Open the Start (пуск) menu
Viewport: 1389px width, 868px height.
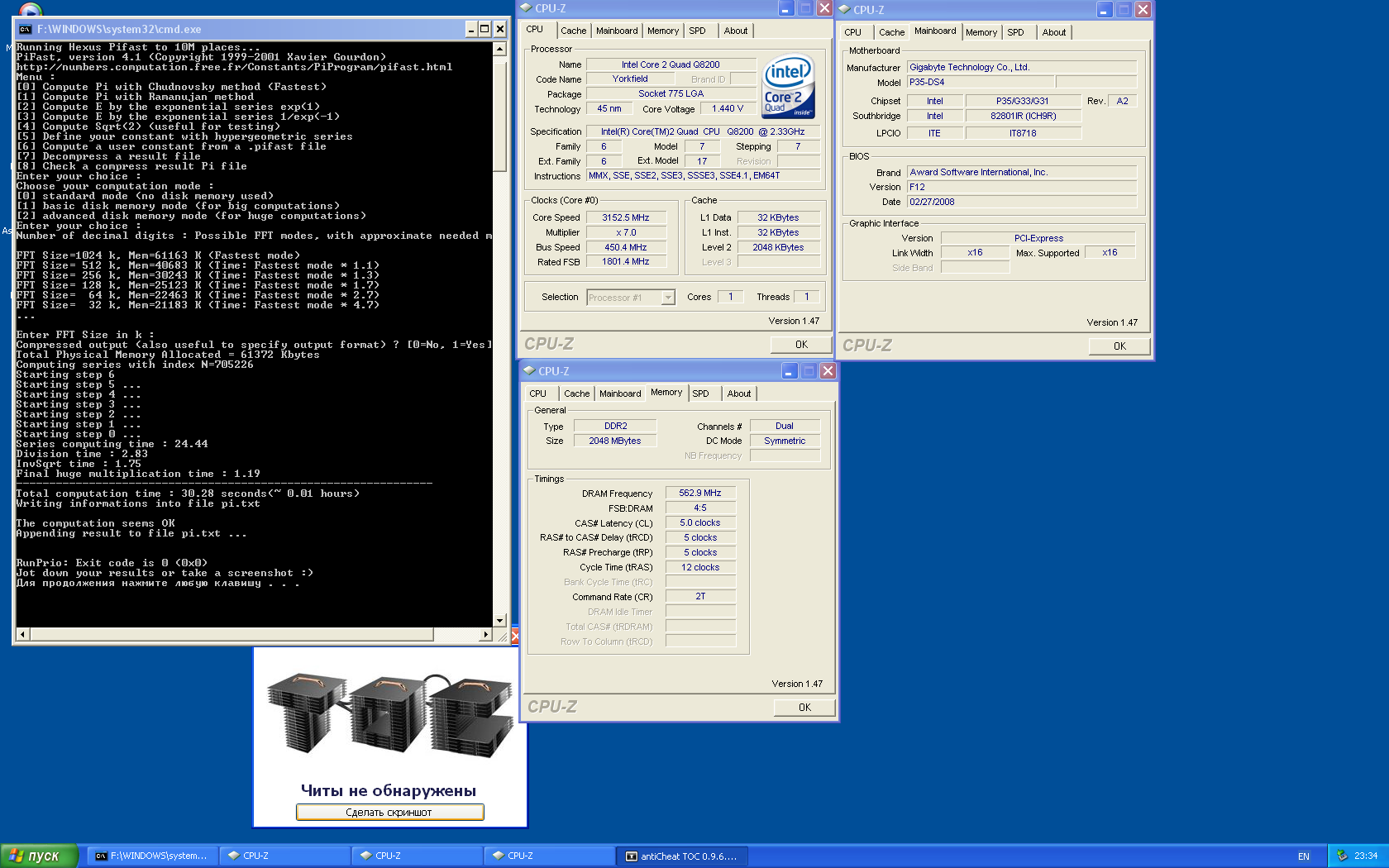39,856
